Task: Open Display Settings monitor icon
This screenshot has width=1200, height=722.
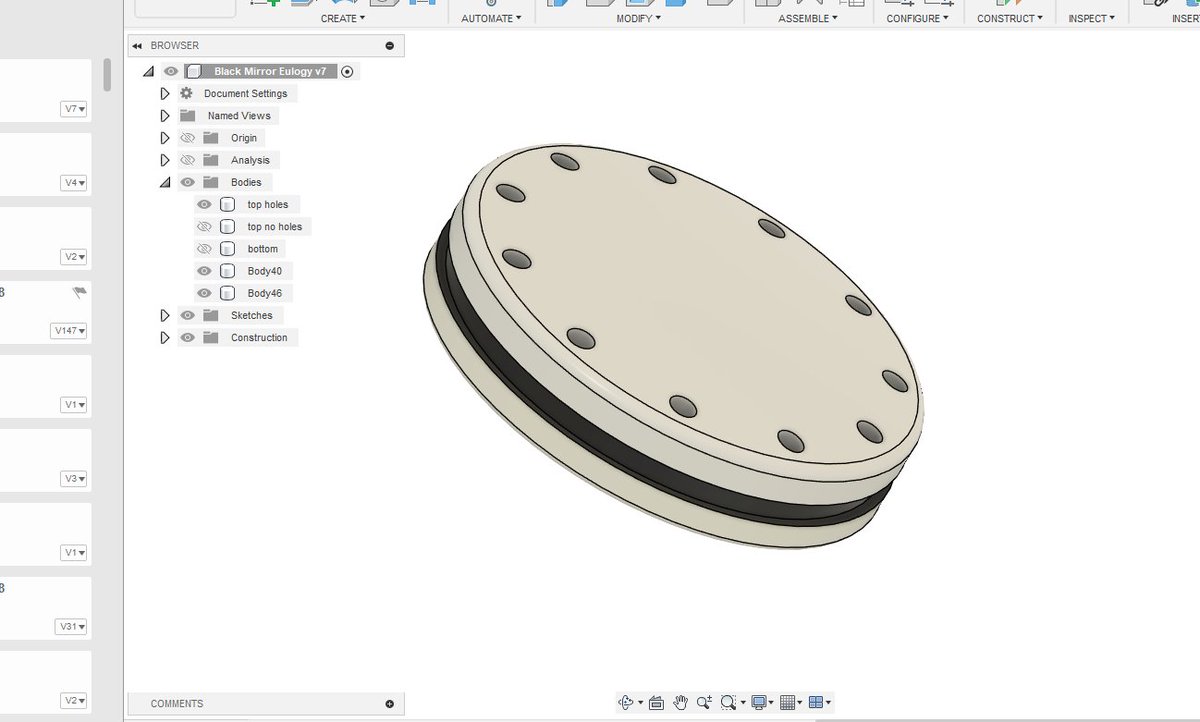Action: [760, 702]
